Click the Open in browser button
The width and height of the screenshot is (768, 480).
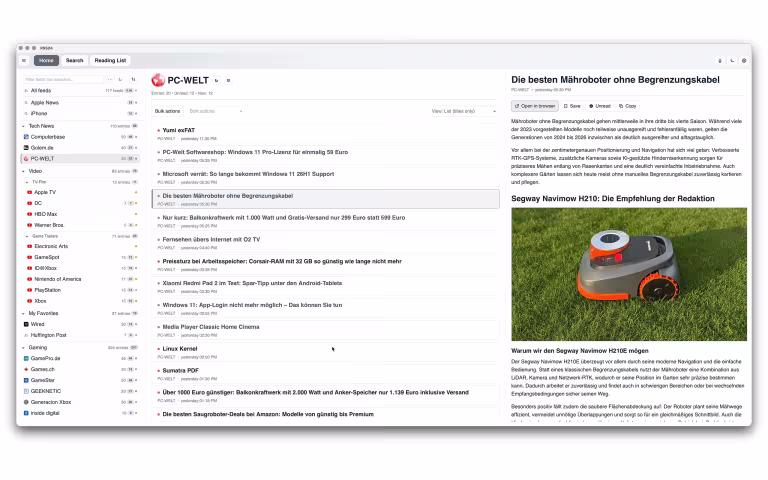(534, 105)
